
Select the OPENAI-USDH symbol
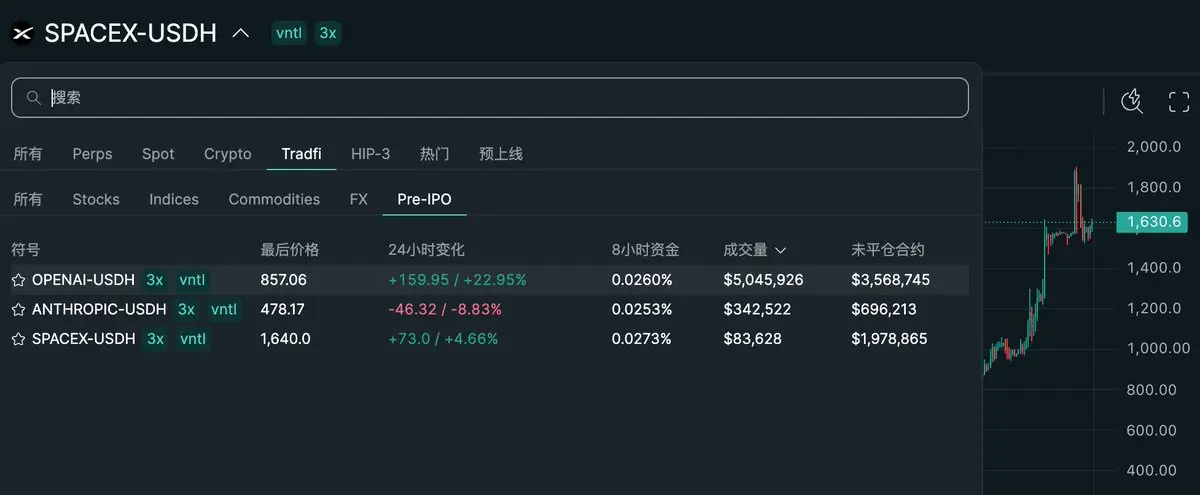83,280
